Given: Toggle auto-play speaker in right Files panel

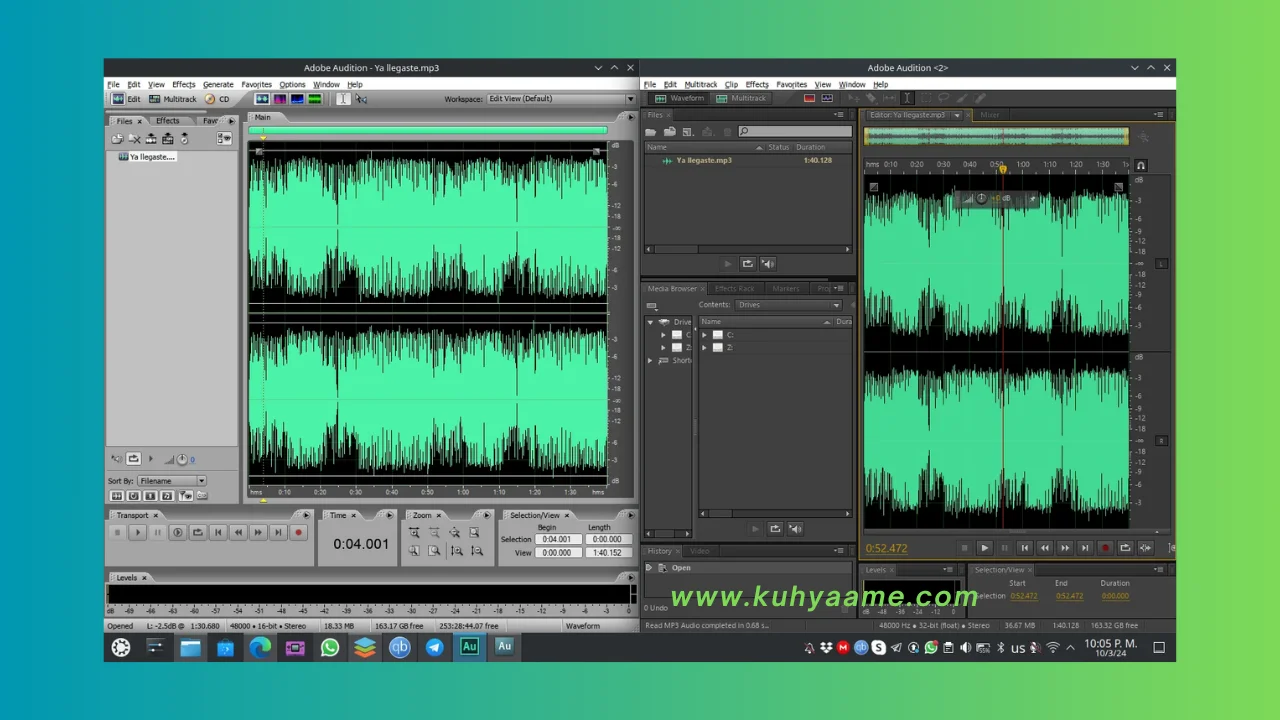Looking at the screenshot, I should [x=768, y=264].
